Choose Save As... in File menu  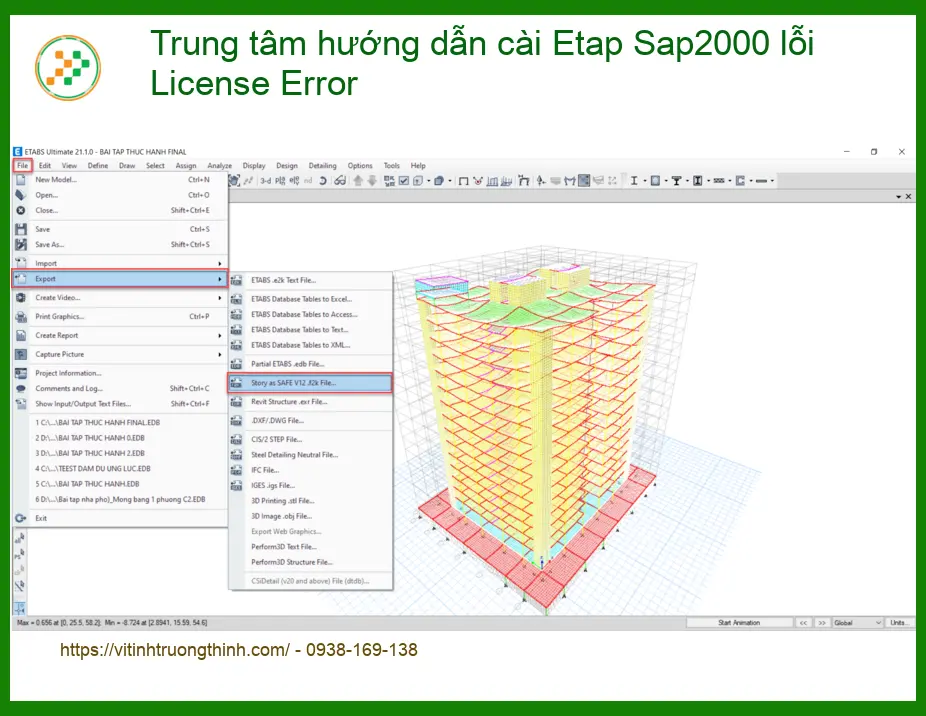pyautogui.click(x=120, y=245)
